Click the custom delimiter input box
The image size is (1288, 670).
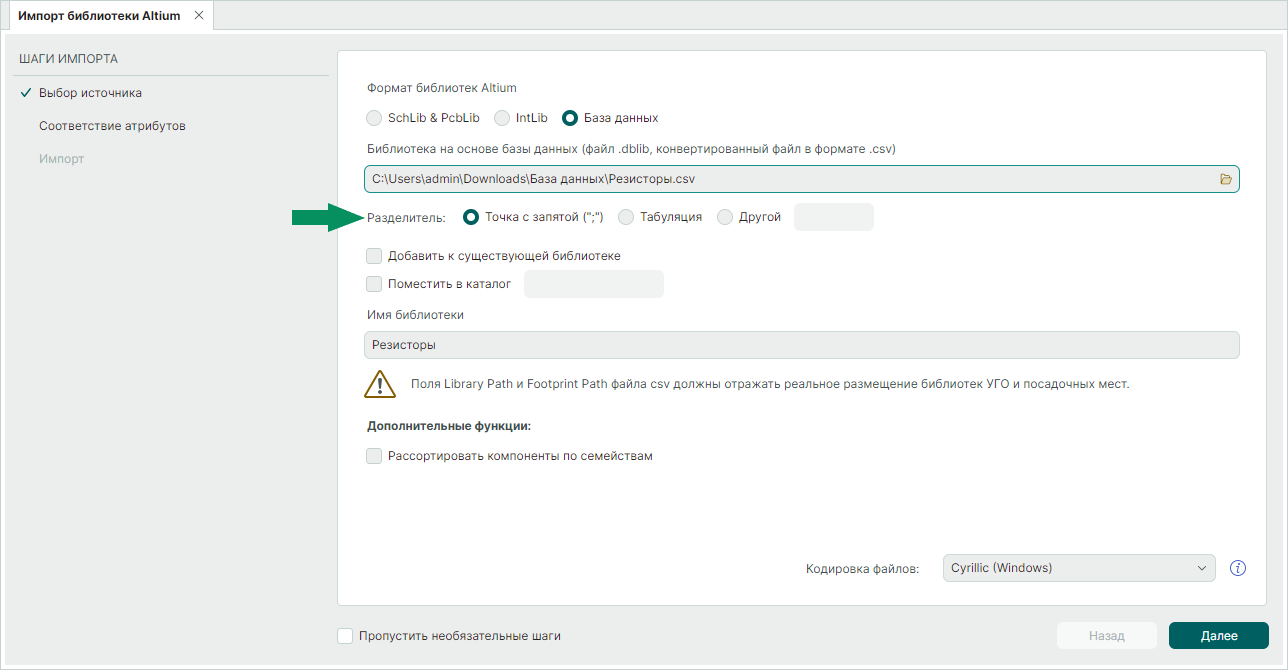(833, 217)
